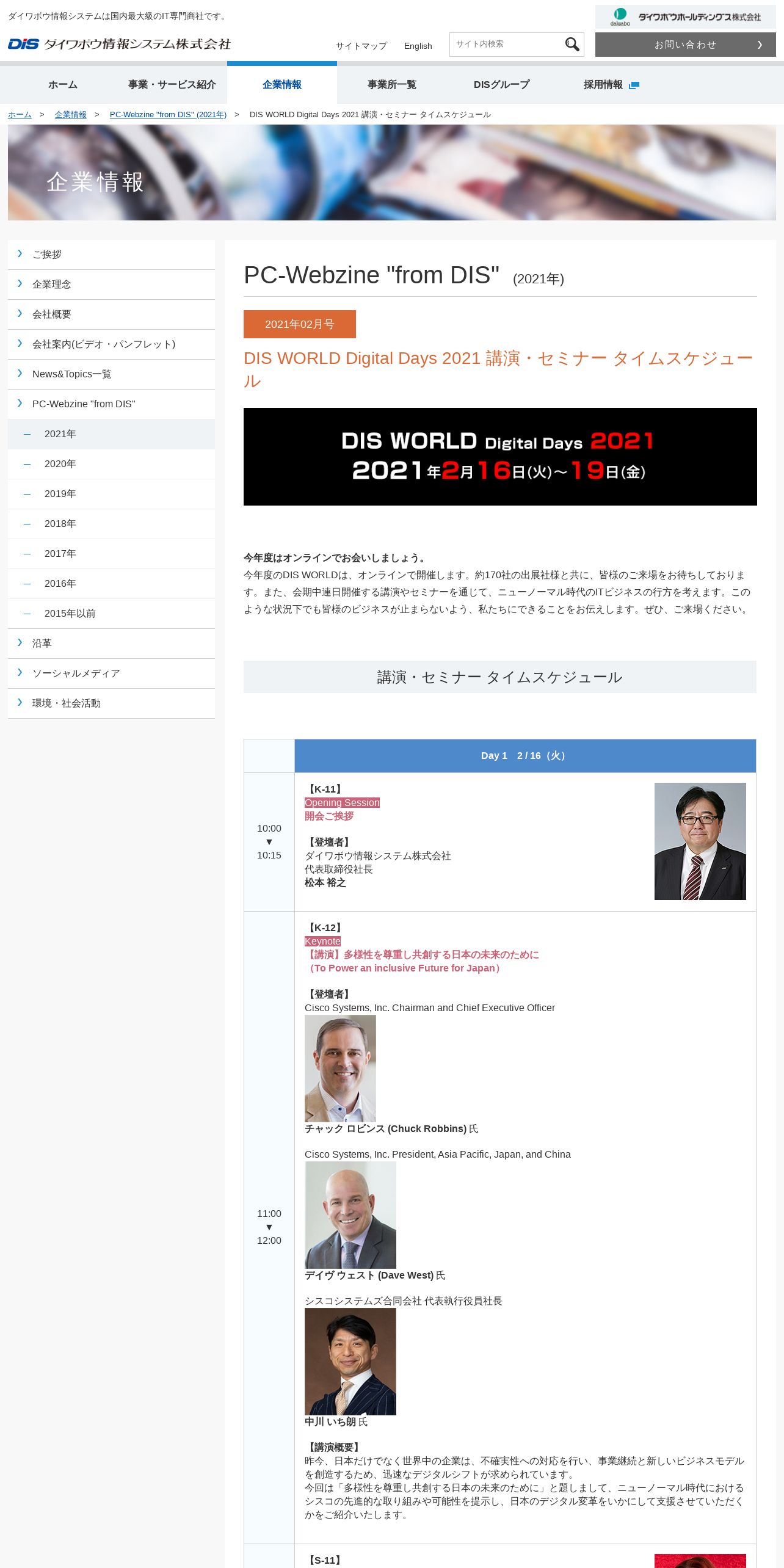Image resolution: width=784 pixels, height=1568 pixels.
Task: Click the chevron beside News&Topics一覧
Action: pos(20,373)
